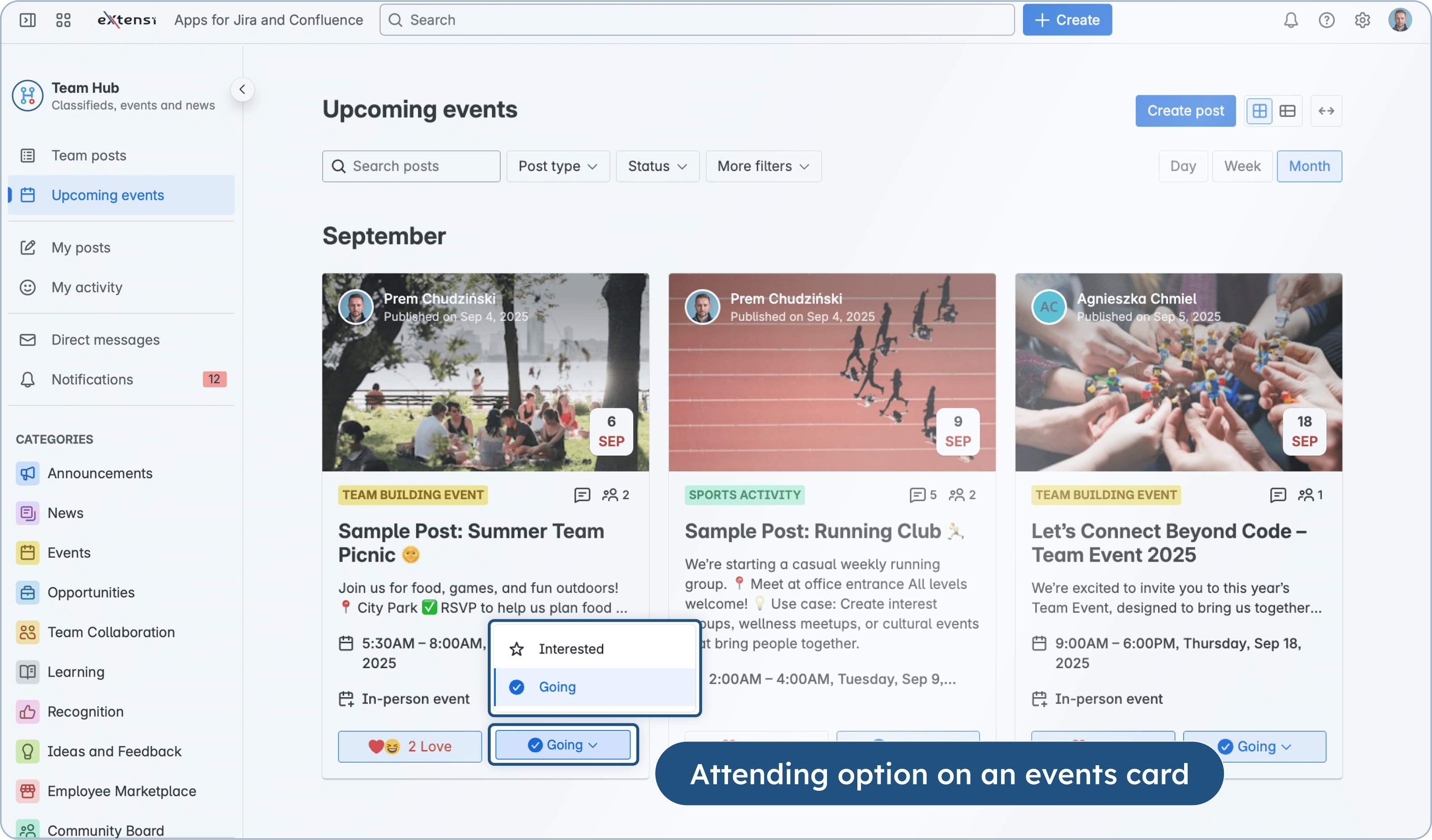Image resolution: width=1432 pixels, height=840 pixels.
Task: Open My activity in the sidebar
Action: (86, 288)
